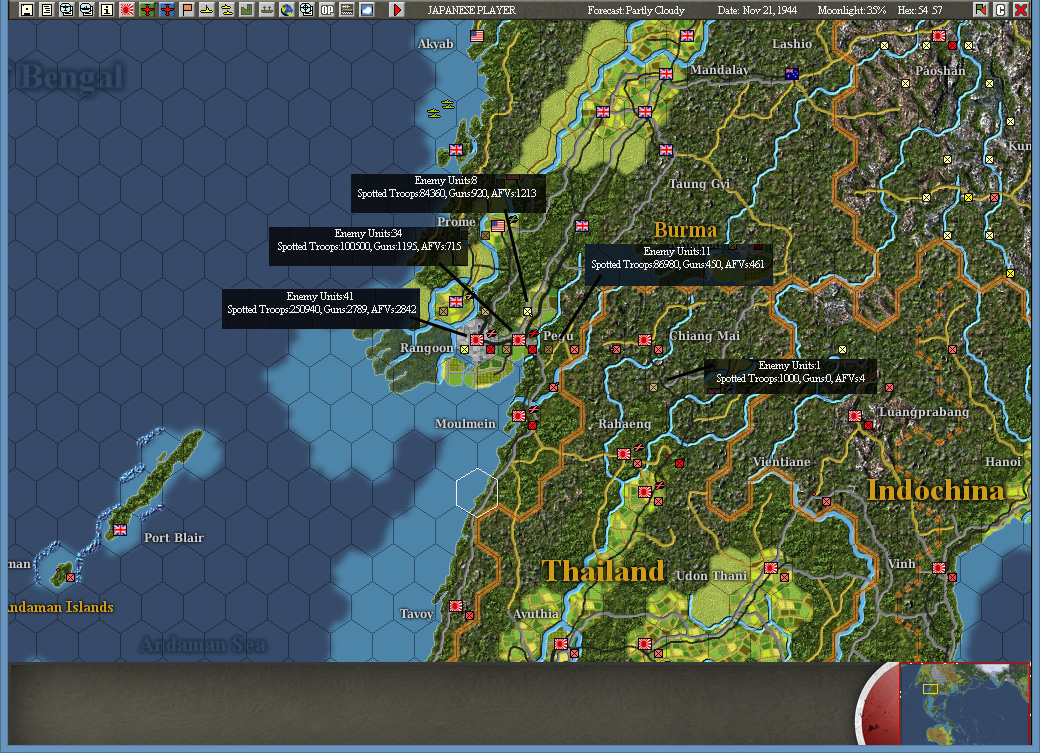This screenshot has width=1040, height=753.
Task: Click the Mandalay city label
Action: pyautogui.click(x=719, y=70)
